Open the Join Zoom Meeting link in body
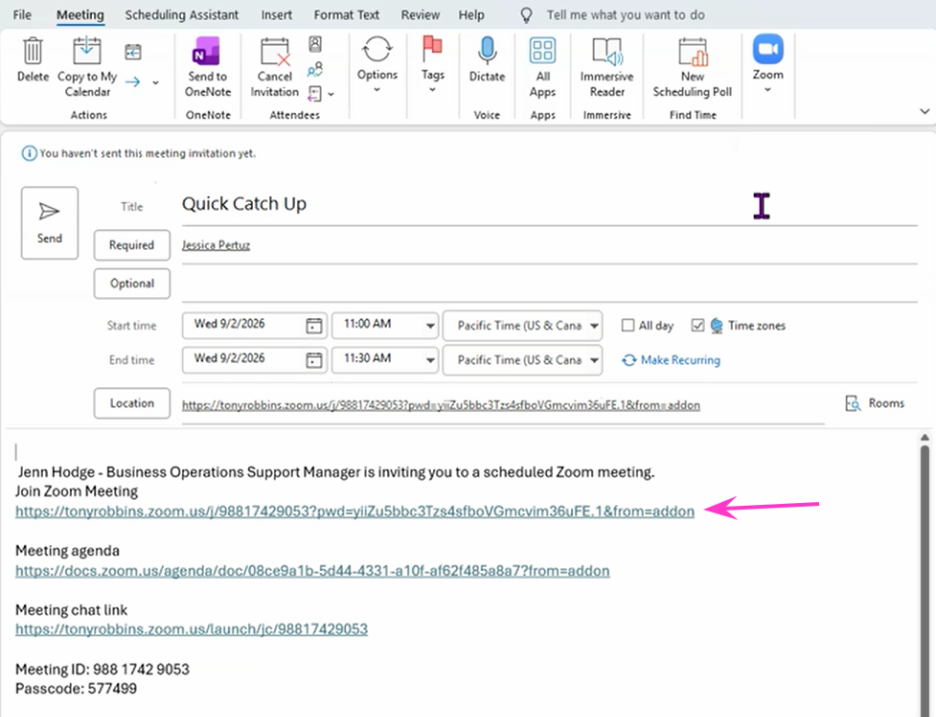The image size is (936, 717). pyautogui.click(x=355, y=512)
